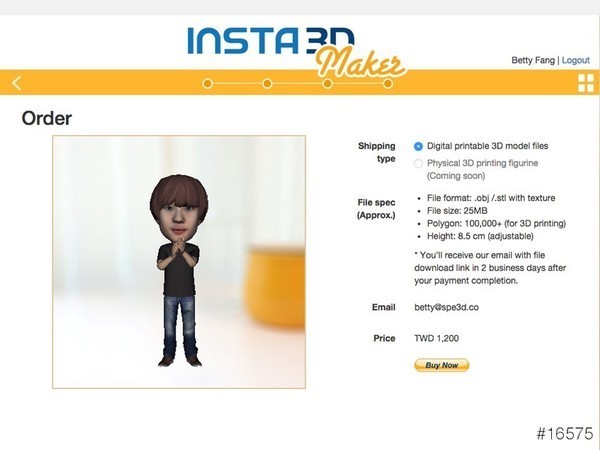600x450 pixels.
Task: Choose Digital printable 3D model files option
Action: (418, 146)
